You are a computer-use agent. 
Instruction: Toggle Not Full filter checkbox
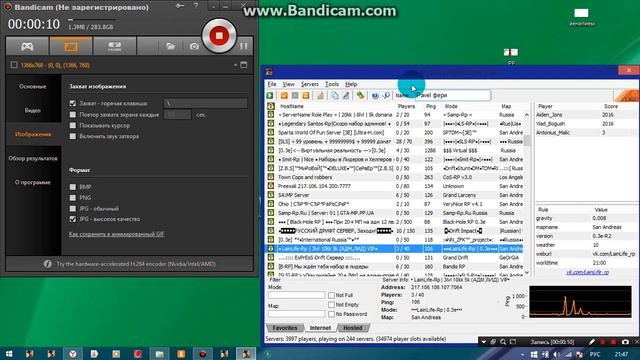coord(331,295)
